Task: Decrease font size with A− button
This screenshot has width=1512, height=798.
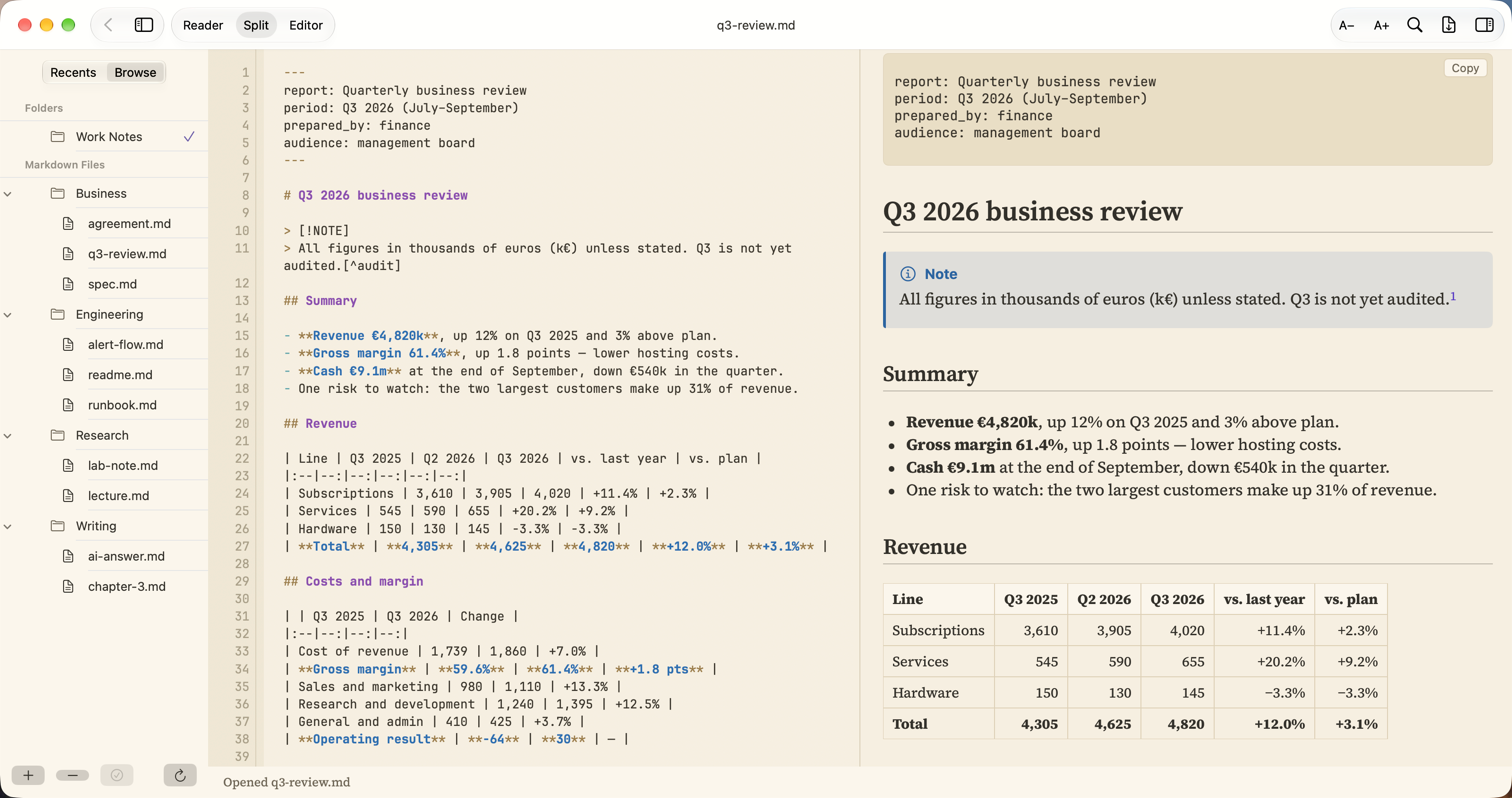Action: (1347, 25)
